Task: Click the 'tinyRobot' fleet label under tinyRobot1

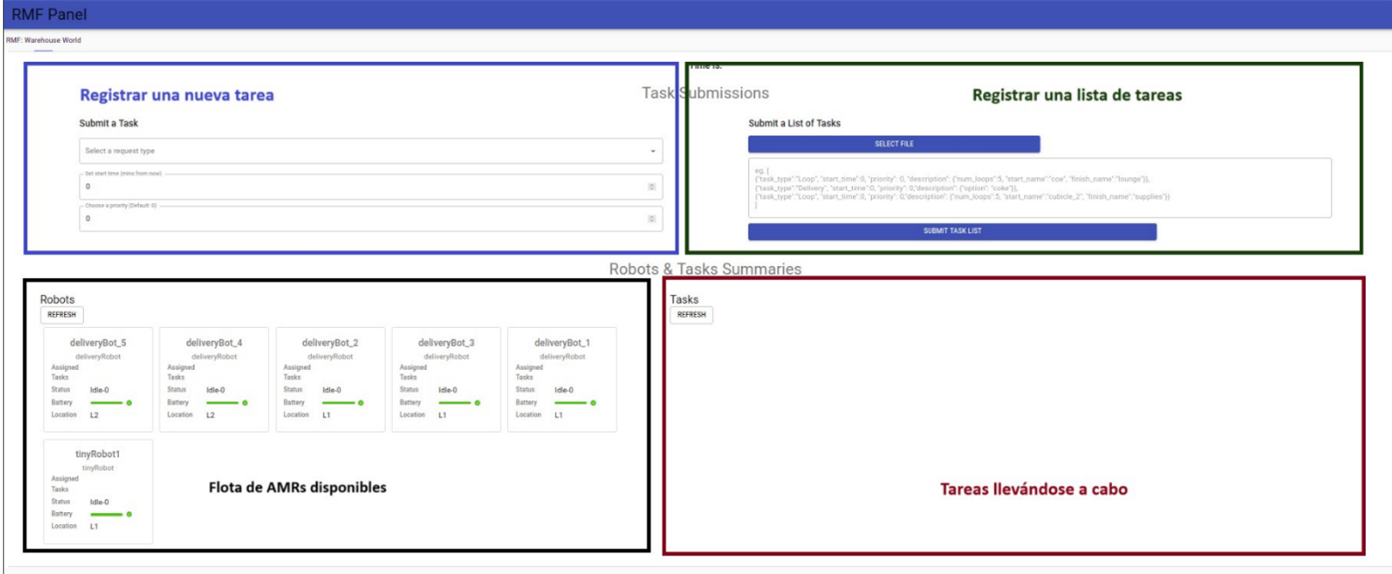Action: point(98,468)
